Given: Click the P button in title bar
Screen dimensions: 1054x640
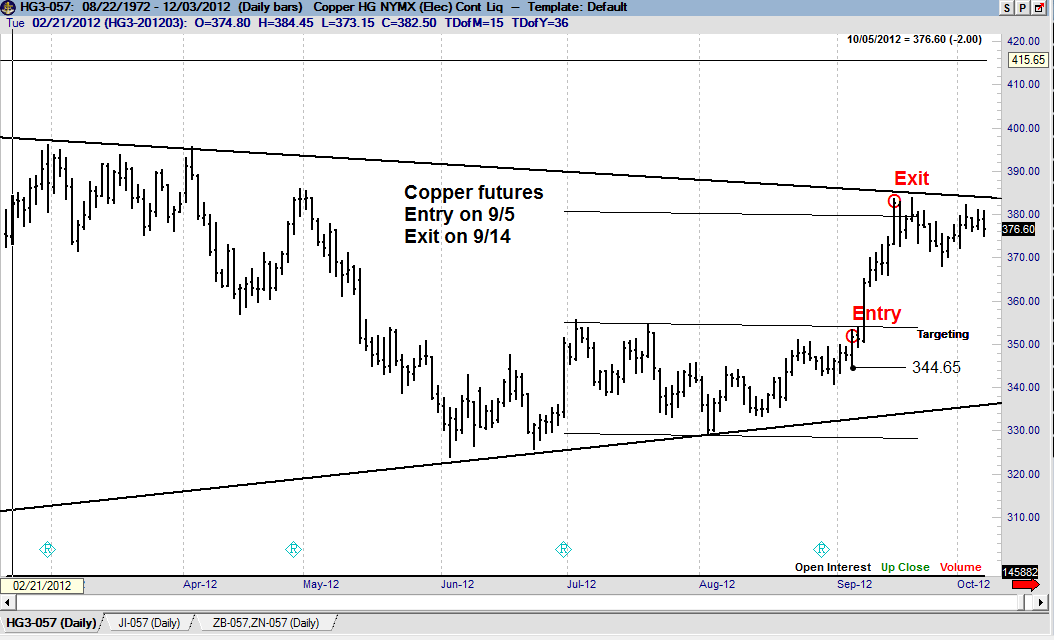Looking at the screenshot, I should point(1022,7).
